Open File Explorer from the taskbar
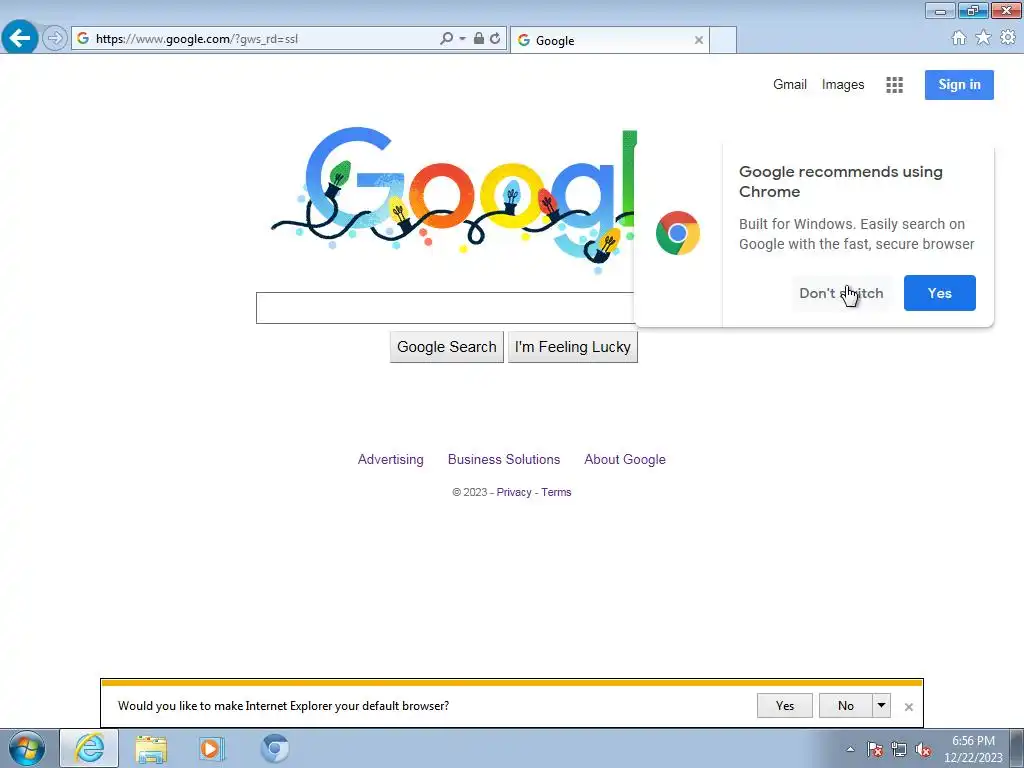This screenshot has width=1024, height=768. click(x=151, y=748)
